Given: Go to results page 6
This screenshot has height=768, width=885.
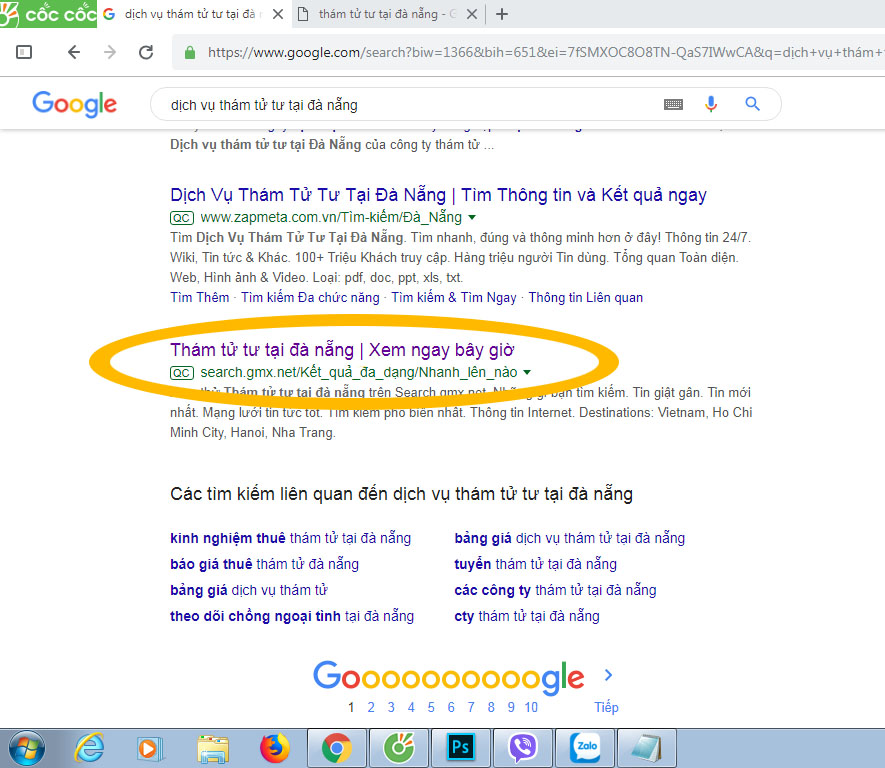Looking at the screenshot, I should coord(451,708).
